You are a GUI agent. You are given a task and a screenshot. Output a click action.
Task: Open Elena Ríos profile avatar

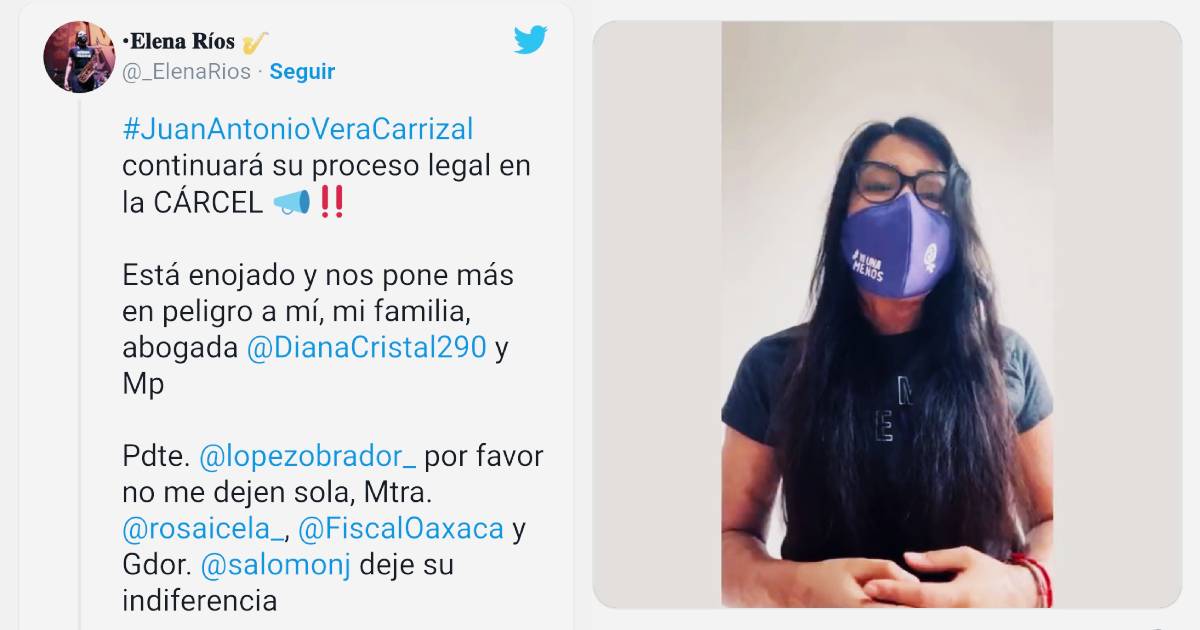pos(80,57)
